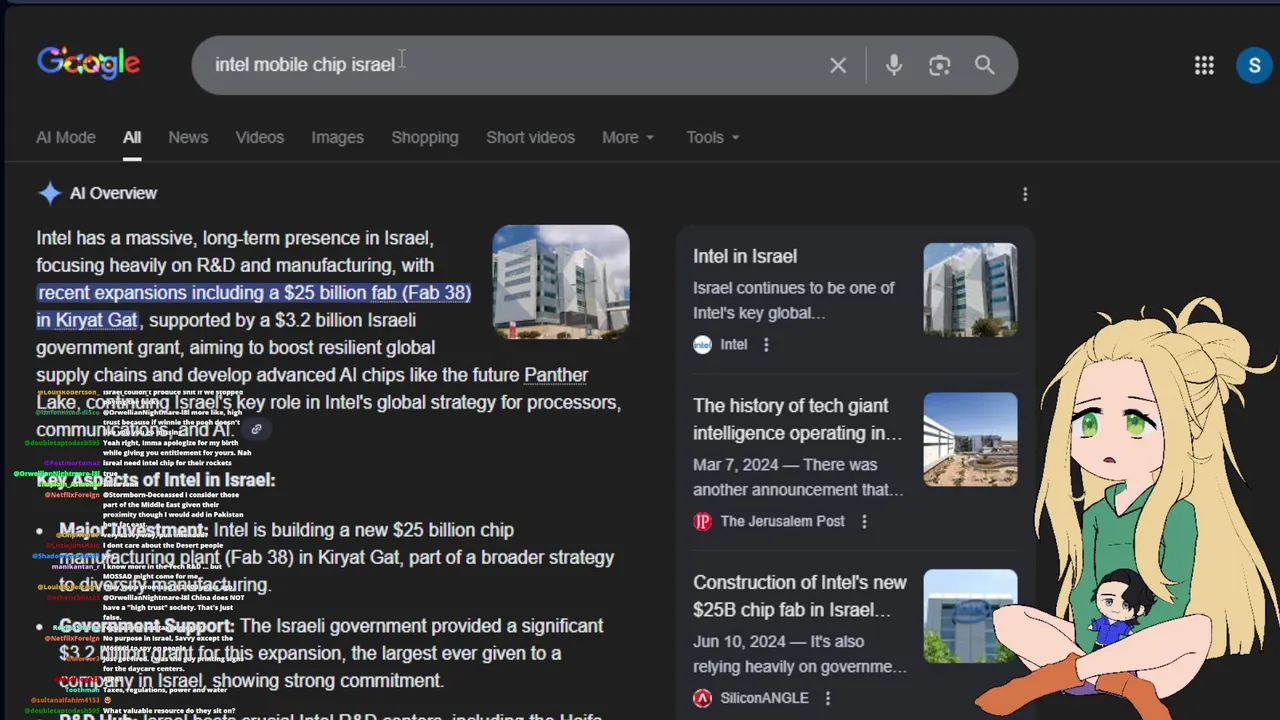Open options menu next to SiliconANGLE
Screen dimensions: 1280x720
point(828,698)
